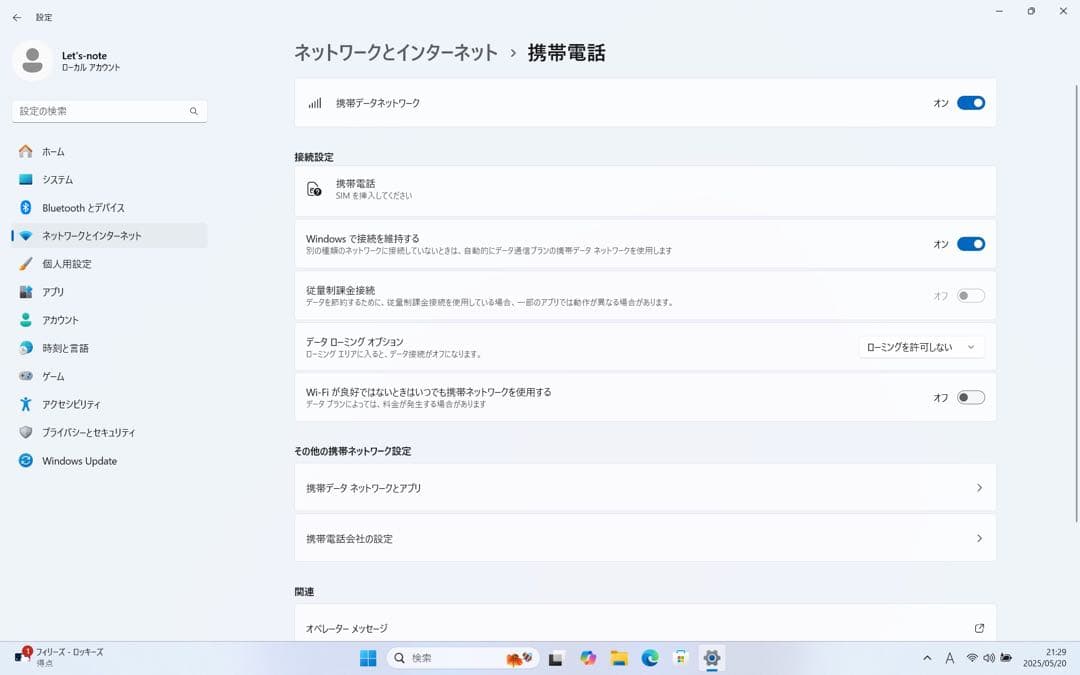The height and width of the screenshot is (675, 1080).
Task: Open ゲーム settings from the sidebar
Action: [x=55, y=376]
